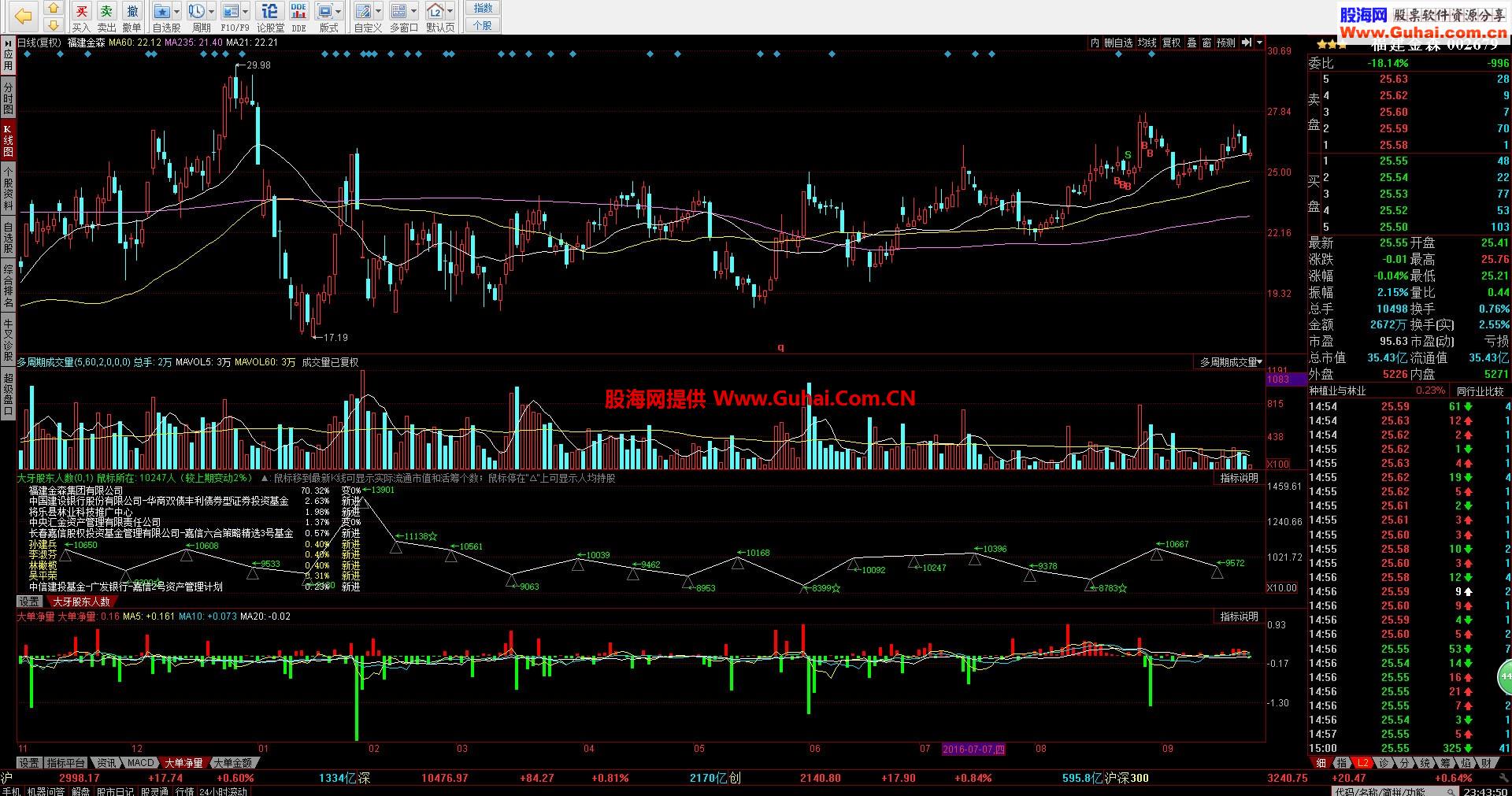
Task: Toggle the 窗 window option
Action: pyautogui.click(x=1206, y=43)
